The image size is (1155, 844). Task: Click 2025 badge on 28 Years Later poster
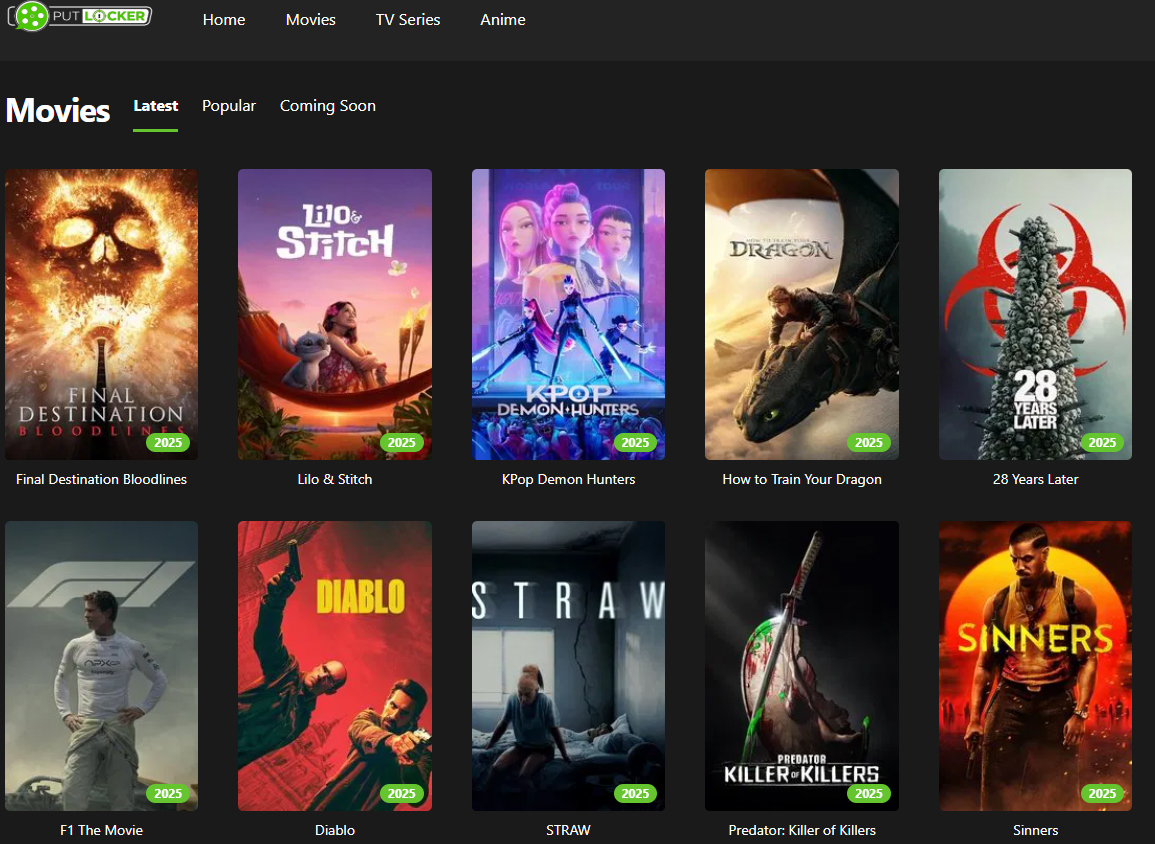coord(1102,442)
